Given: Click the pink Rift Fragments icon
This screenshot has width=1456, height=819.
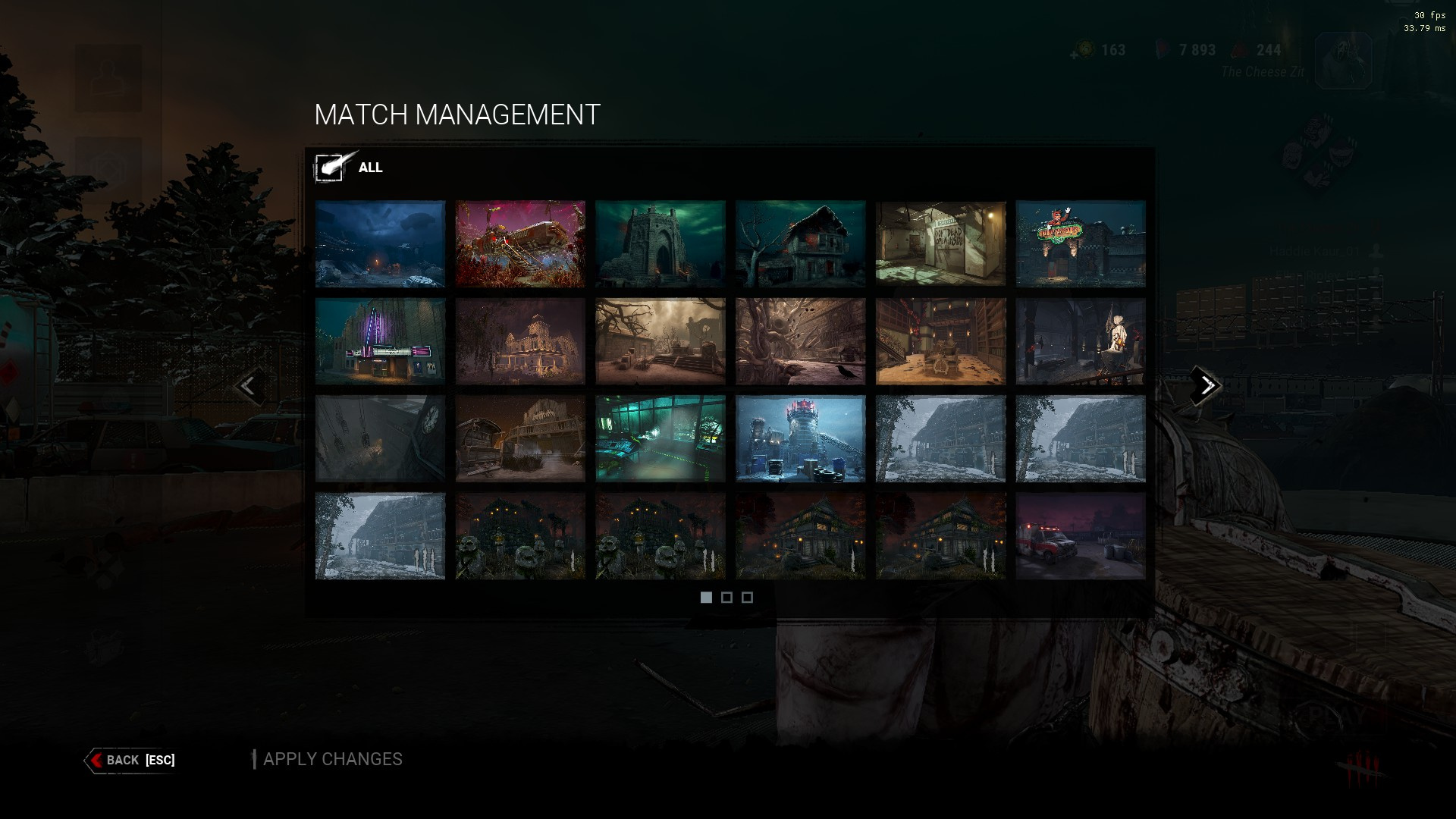Looking at the screenshot, I should [1161, 49].
